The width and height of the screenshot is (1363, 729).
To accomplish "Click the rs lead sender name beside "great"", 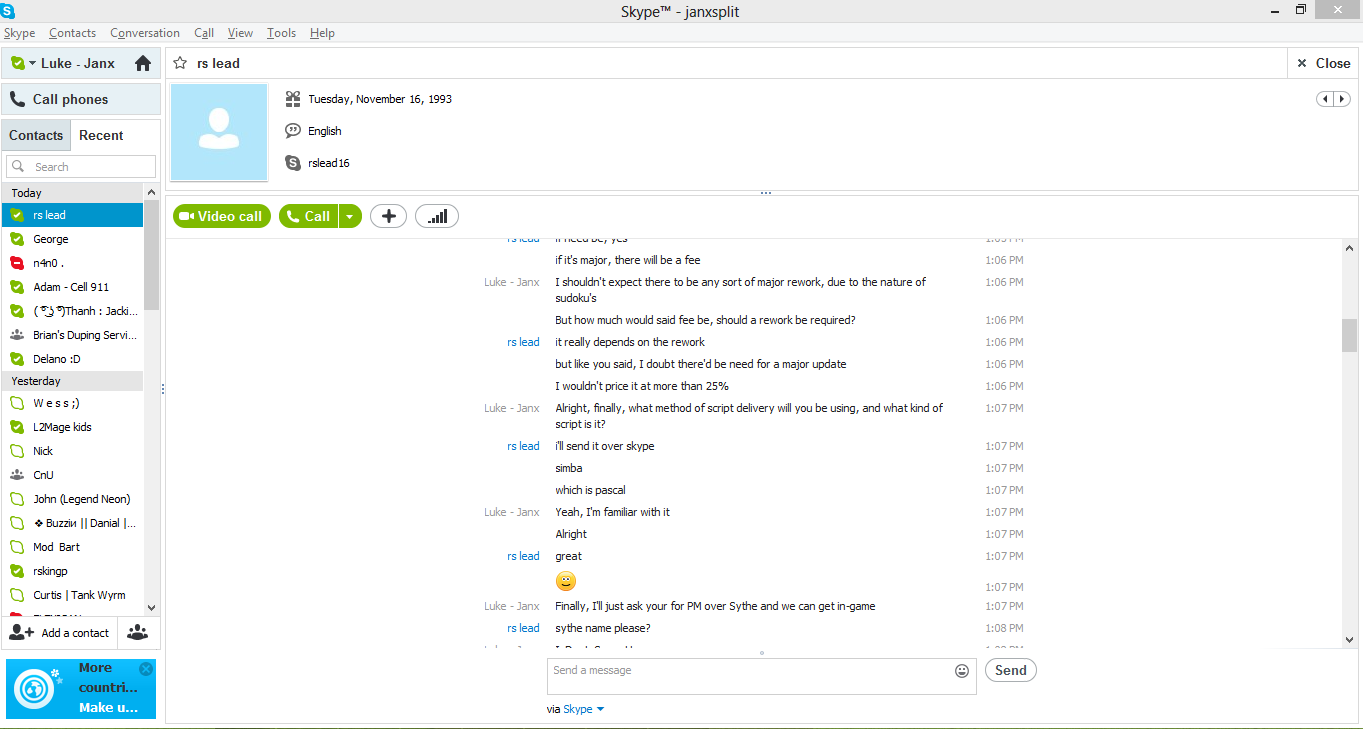I will [x=523, y=556].
